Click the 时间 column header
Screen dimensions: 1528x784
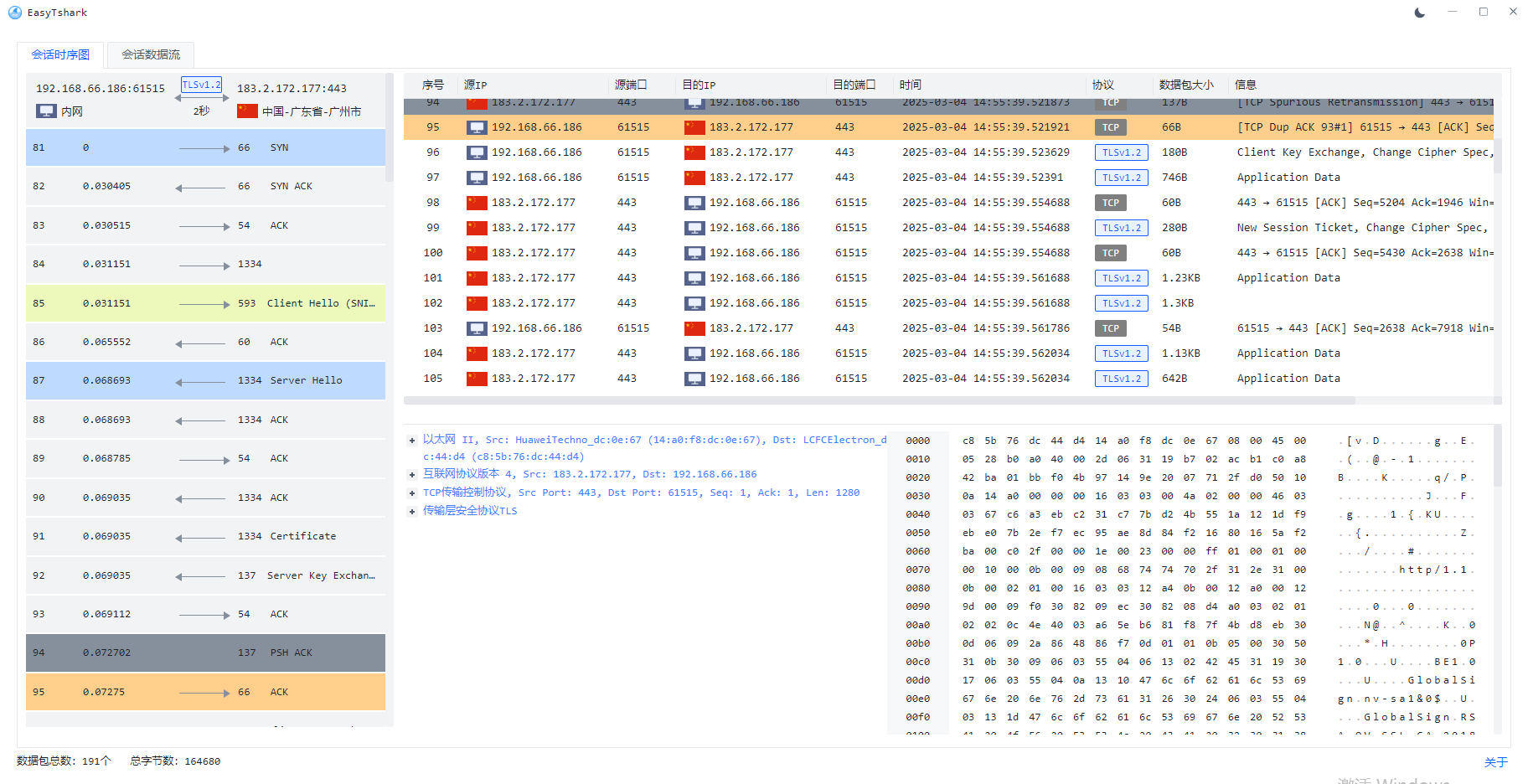click(911, 85)
